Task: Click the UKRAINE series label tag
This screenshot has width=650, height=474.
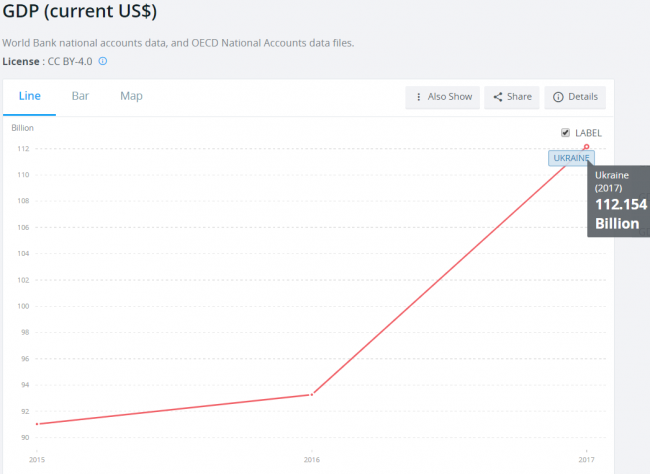Action: [572, 158]
